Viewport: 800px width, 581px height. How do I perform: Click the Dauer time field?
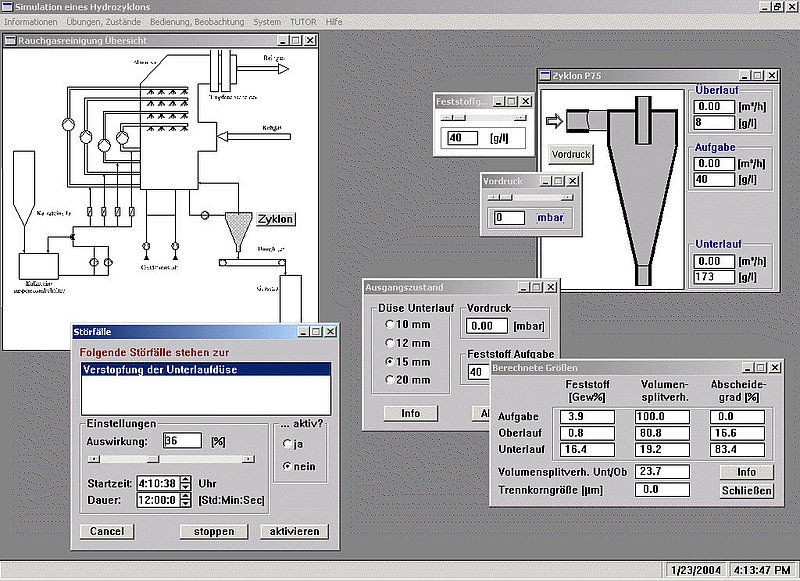coord(159,500)
